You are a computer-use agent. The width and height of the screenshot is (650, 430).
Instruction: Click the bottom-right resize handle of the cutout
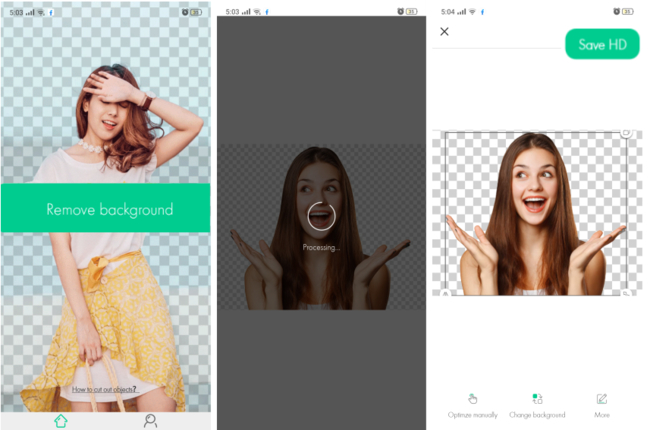626,293
